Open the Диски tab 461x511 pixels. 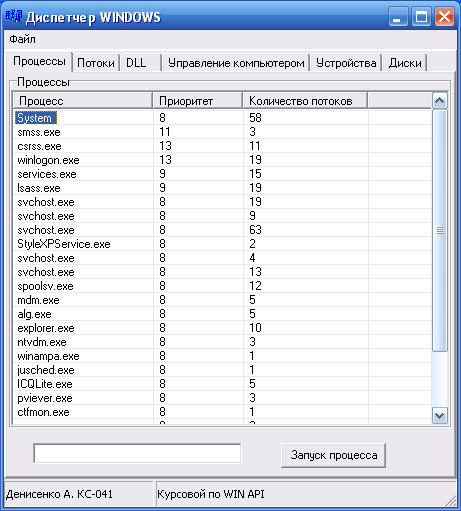coord(405,63)
